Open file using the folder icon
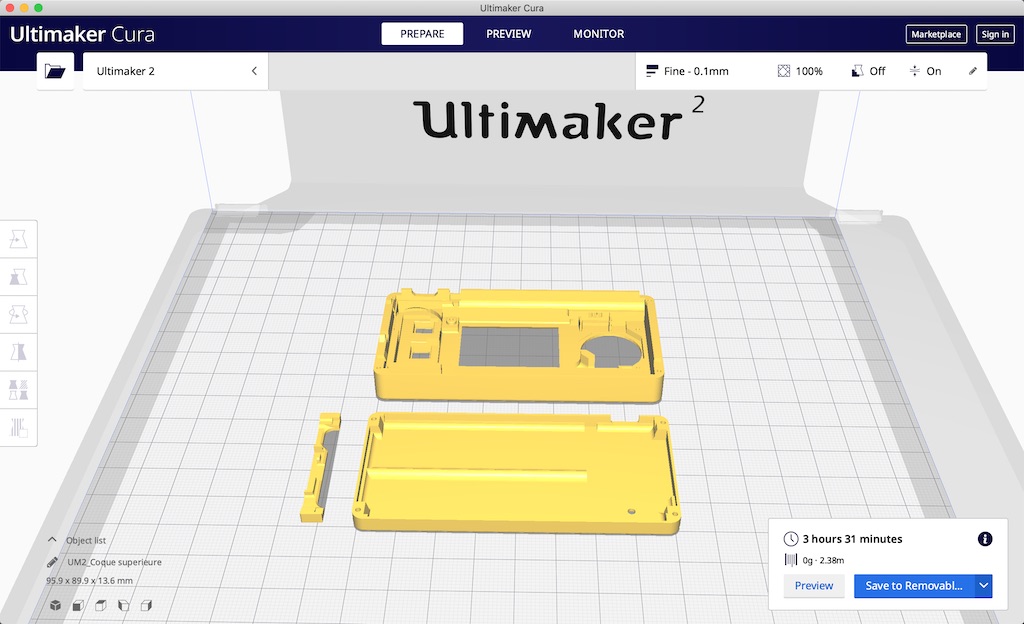The width and height of the screenshot is (1024, 624). 55,71
